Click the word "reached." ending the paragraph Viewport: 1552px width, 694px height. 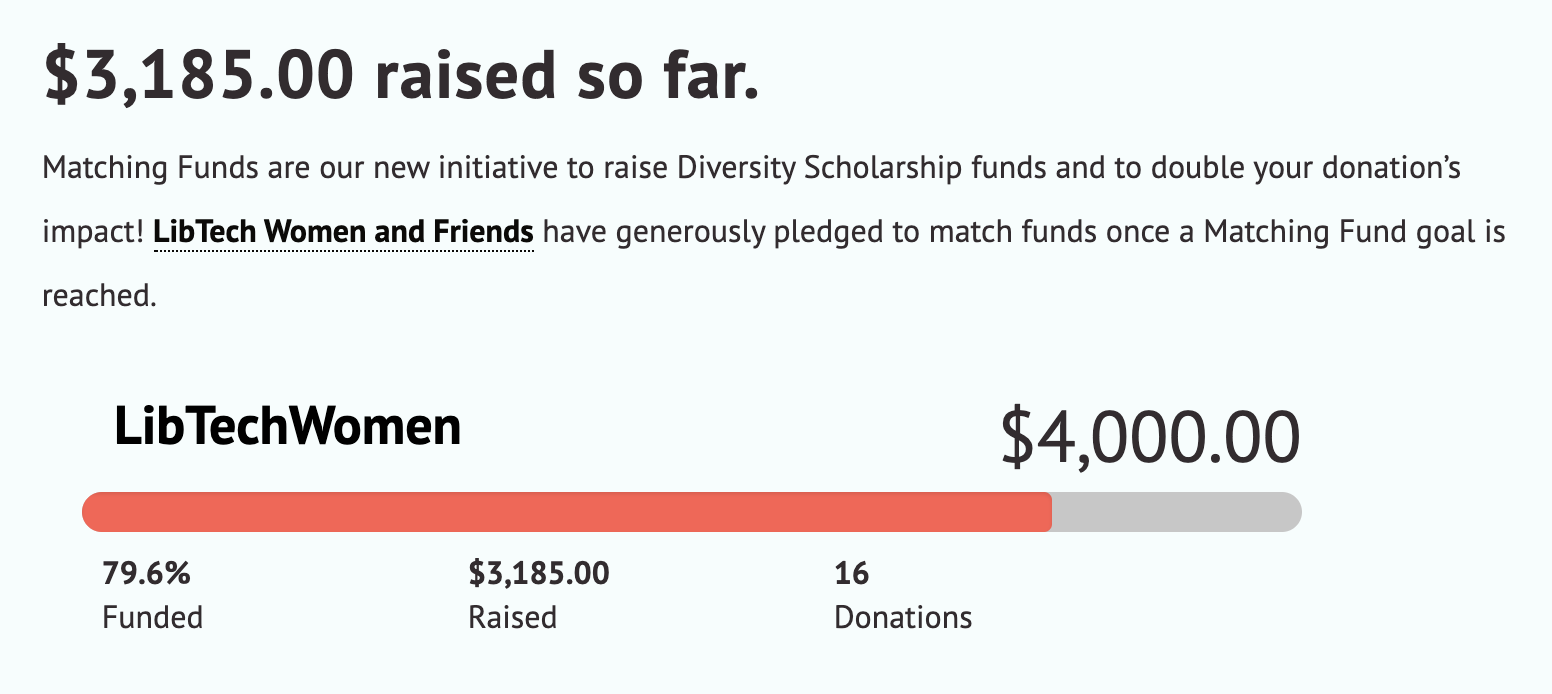(x=100, y=296)
